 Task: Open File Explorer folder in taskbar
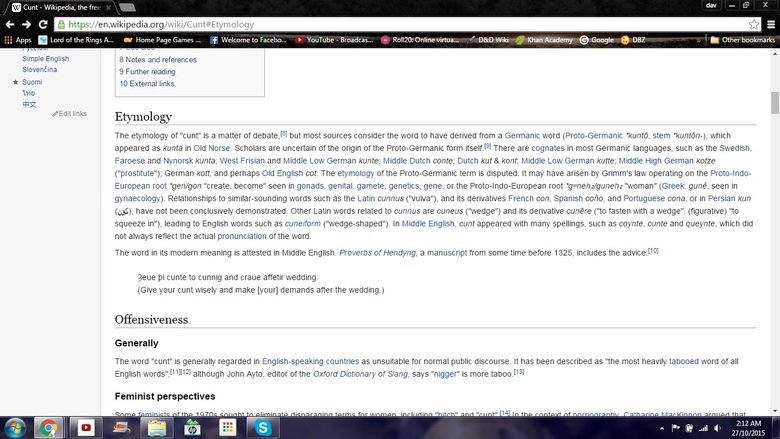(156, 426)
